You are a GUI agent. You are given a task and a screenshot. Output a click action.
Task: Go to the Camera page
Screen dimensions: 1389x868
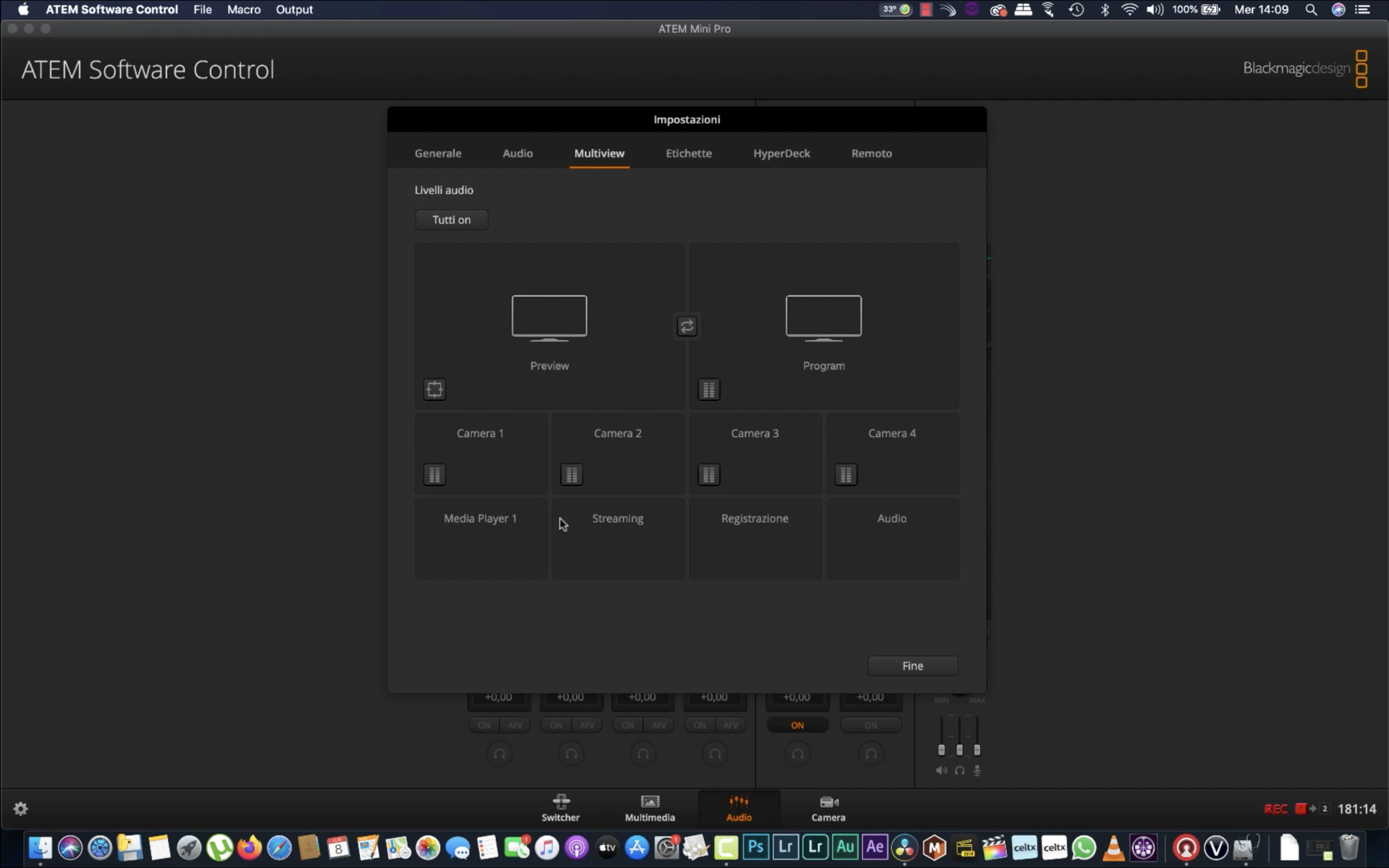coord(828,808)
